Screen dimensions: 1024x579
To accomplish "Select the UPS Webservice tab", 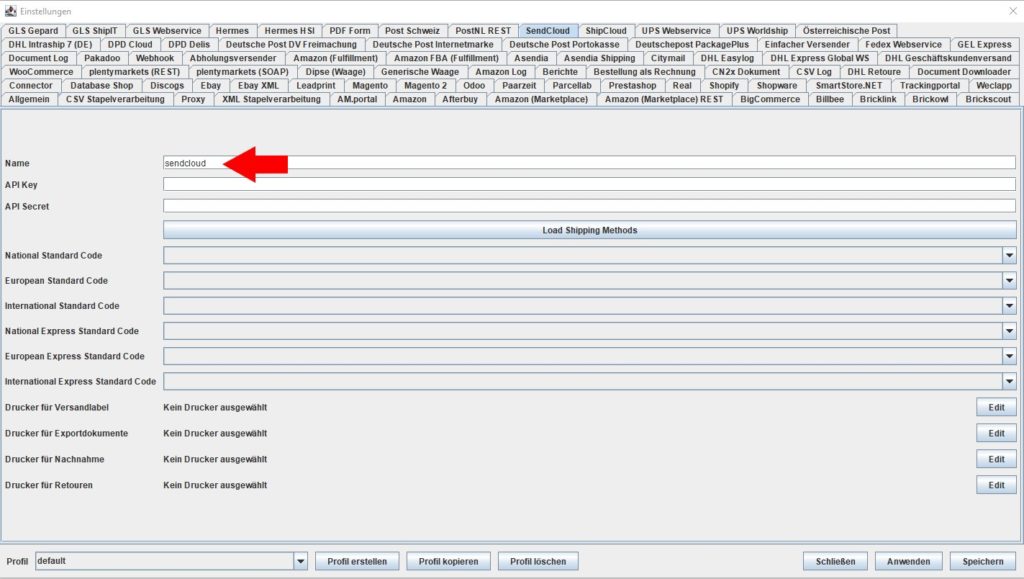I will tap(676, 31).
